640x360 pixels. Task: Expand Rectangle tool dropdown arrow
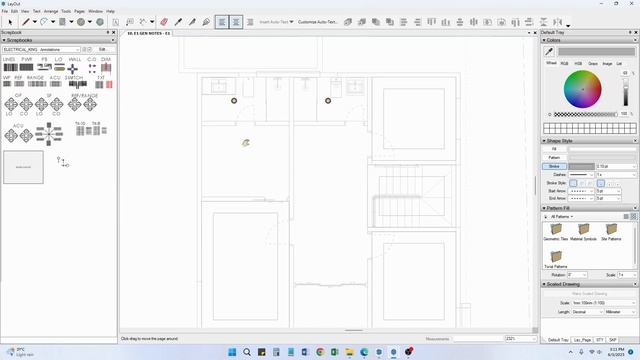[x=71, y=22]
